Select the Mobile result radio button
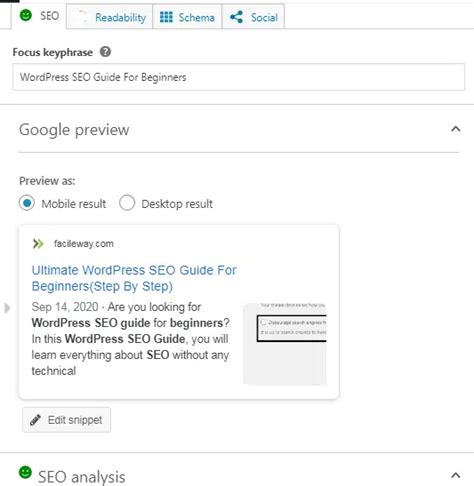Viewport: 474px width, 486px height. pyautogui.click(x=27, y=203)
